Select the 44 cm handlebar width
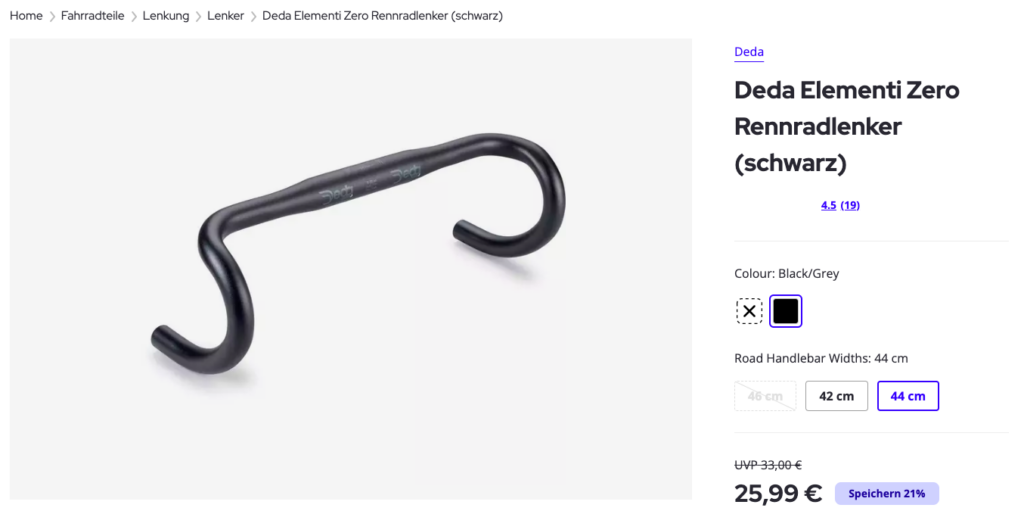1024x514 pixels. click(908, 396)
